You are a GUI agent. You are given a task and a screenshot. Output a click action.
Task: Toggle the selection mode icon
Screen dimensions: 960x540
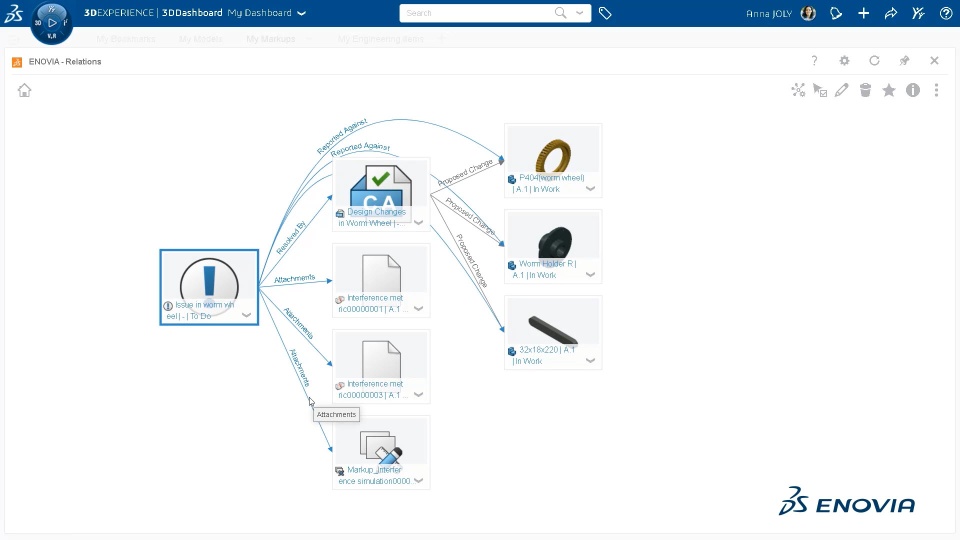pyautogui.click(x=820, y=91)
